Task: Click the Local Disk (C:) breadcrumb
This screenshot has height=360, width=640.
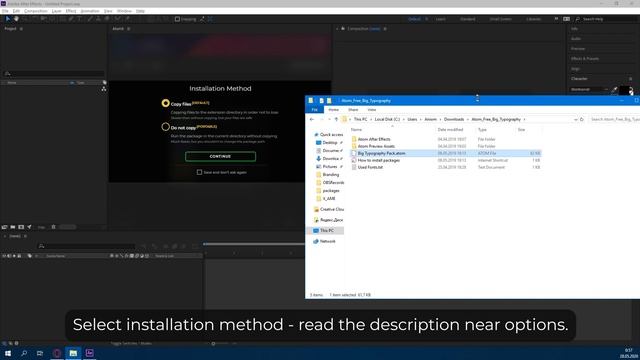Action: click(387, 120)
